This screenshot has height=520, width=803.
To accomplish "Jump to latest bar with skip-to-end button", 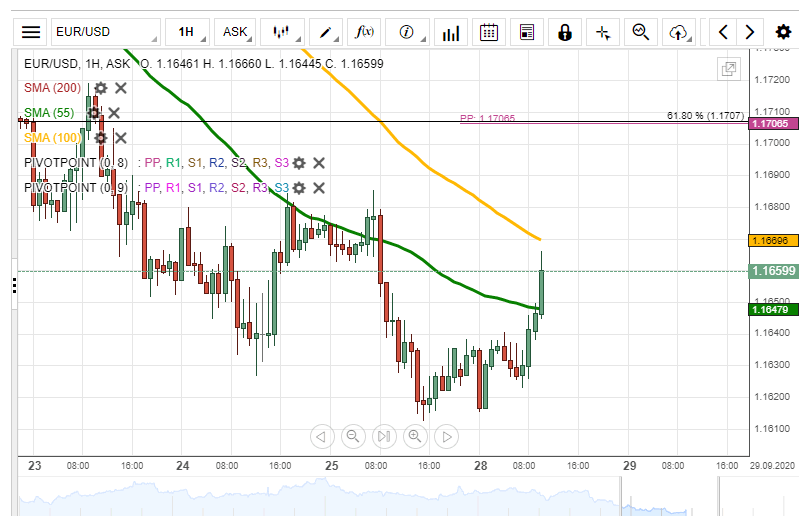I will point(384,436).
